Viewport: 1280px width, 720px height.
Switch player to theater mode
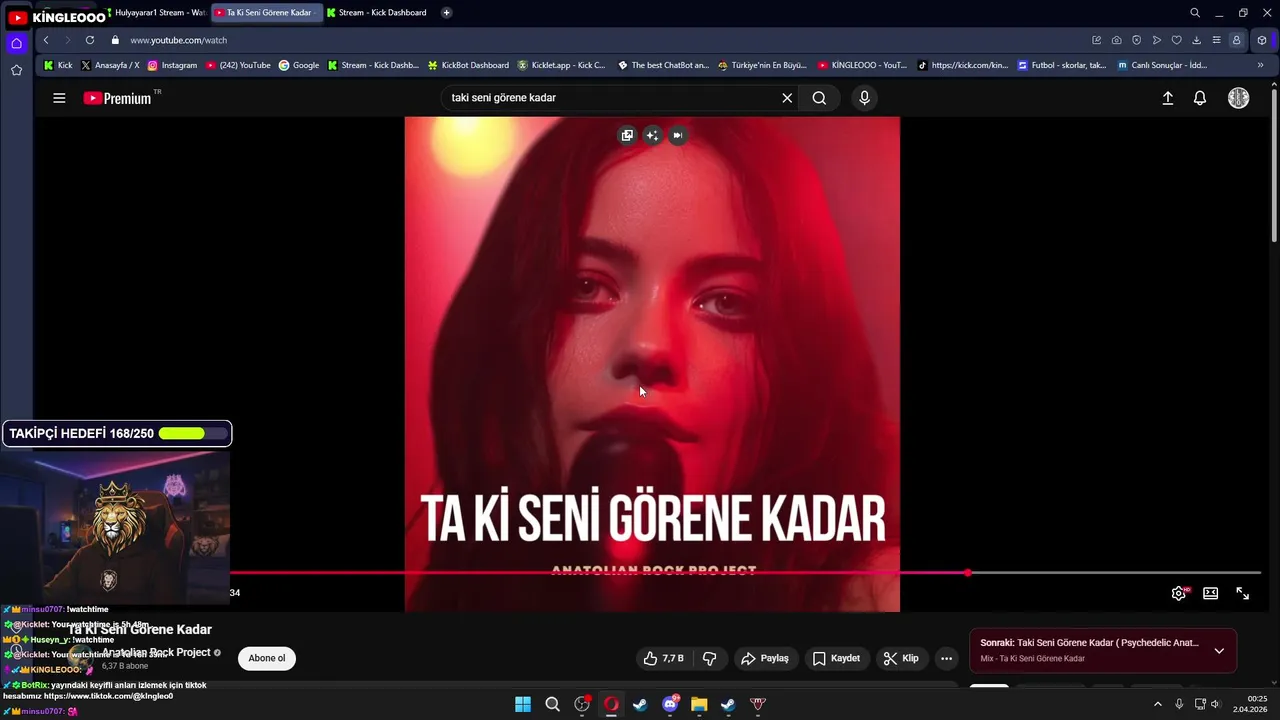point(1211,593)
